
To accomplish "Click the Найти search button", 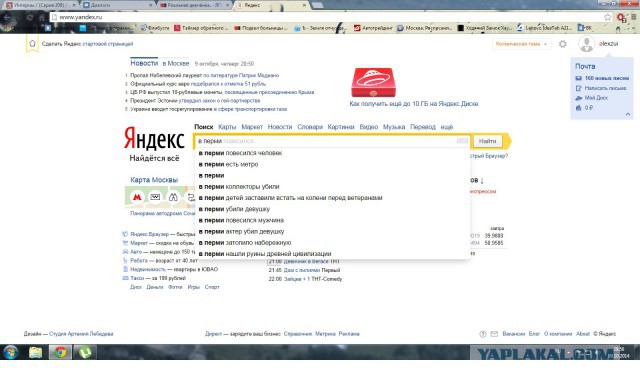I will pos(487,141).
